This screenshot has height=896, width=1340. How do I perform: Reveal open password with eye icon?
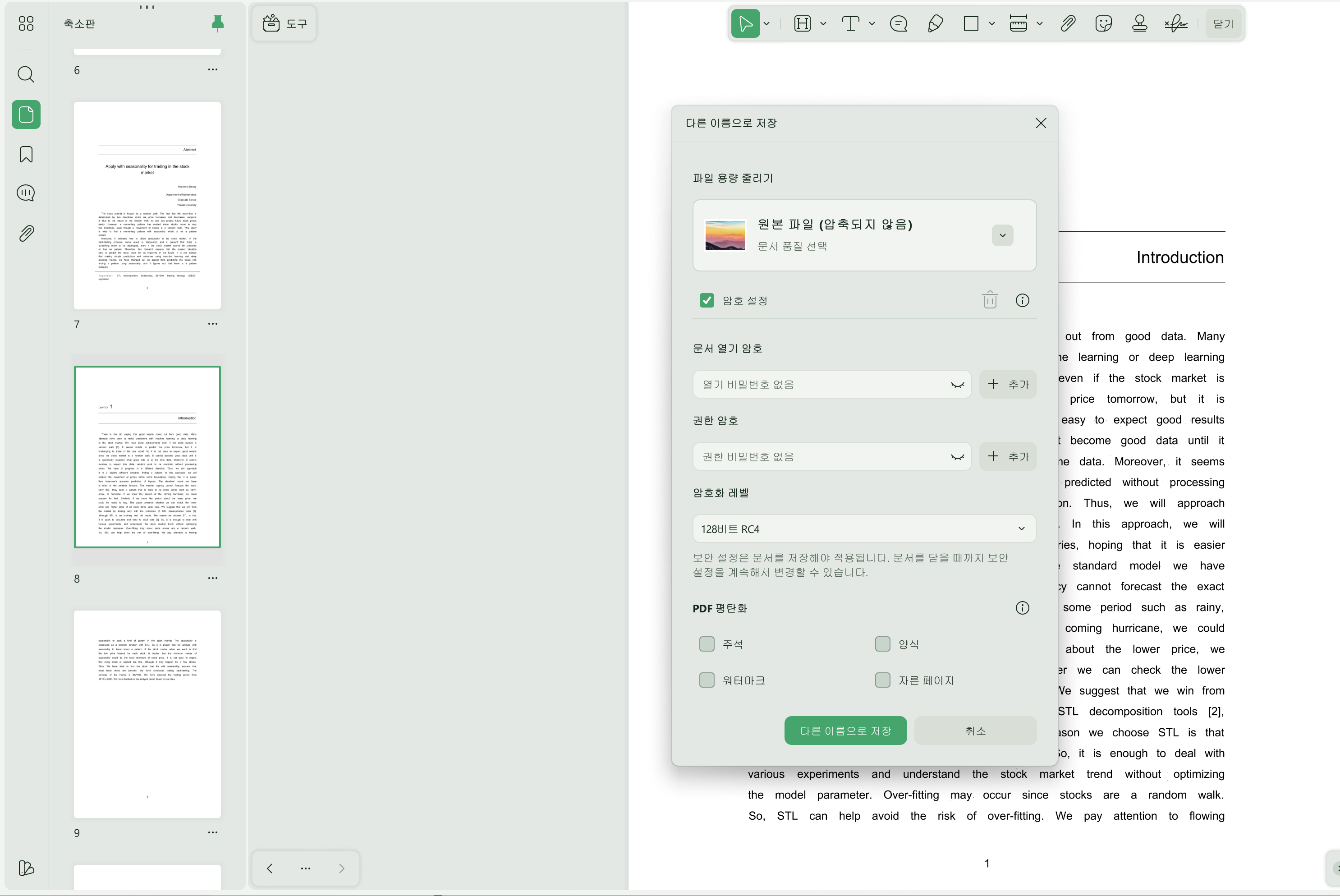[957, 385]
